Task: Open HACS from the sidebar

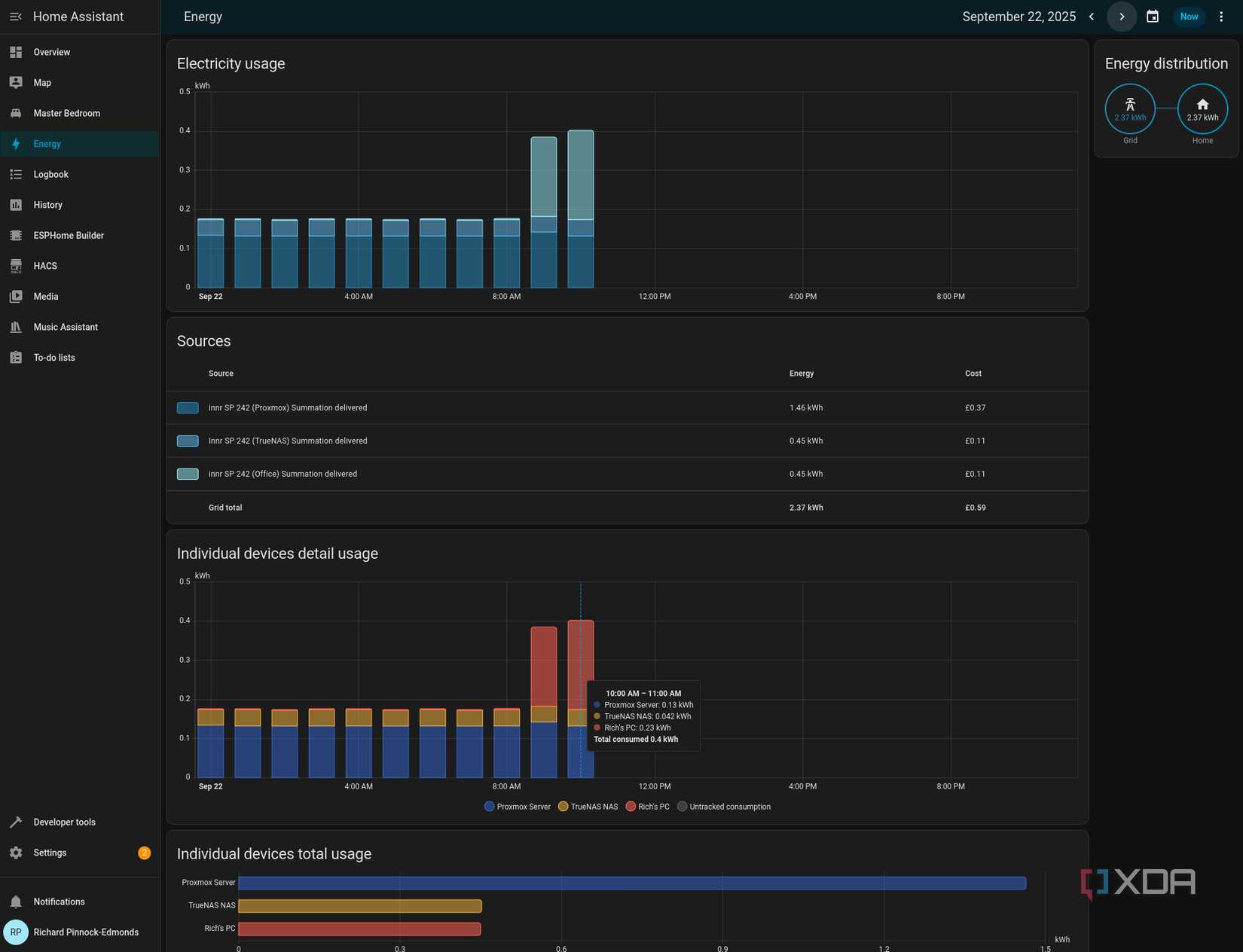Action: 45,266
